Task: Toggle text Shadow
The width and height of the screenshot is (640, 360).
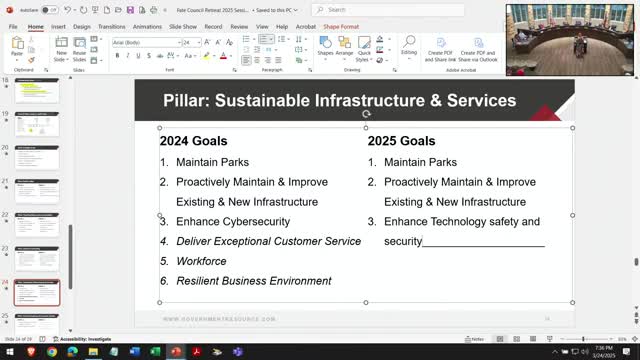Action: click(x=149, y=56)
